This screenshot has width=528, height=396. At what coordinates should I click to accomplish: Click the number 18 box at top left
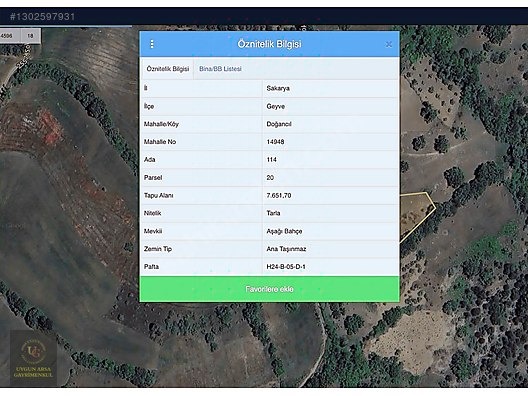point(30,36)
